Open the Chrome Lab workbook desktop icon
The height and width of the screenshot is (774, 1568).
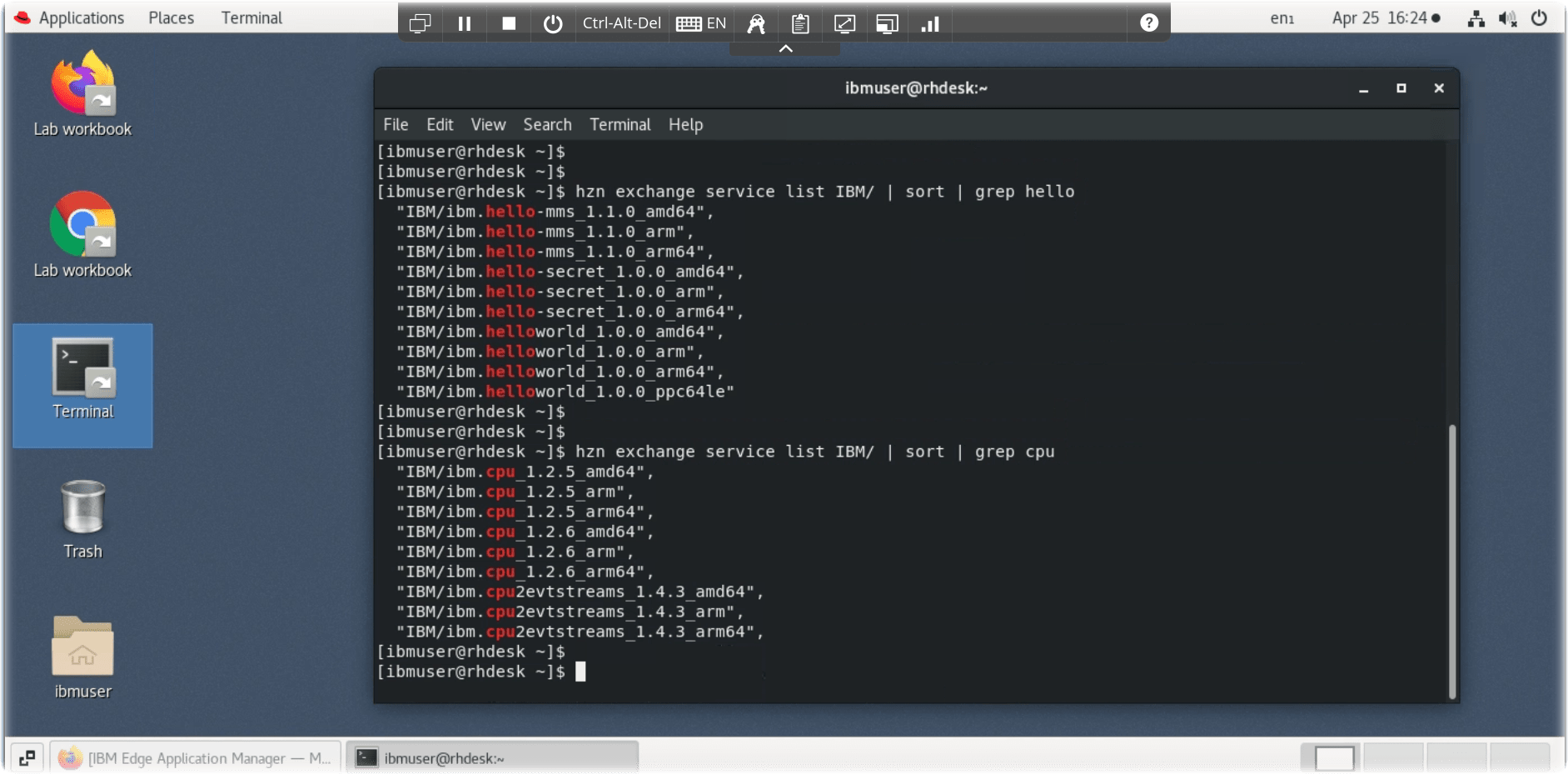pyautogui.click(x=82, y=234)
